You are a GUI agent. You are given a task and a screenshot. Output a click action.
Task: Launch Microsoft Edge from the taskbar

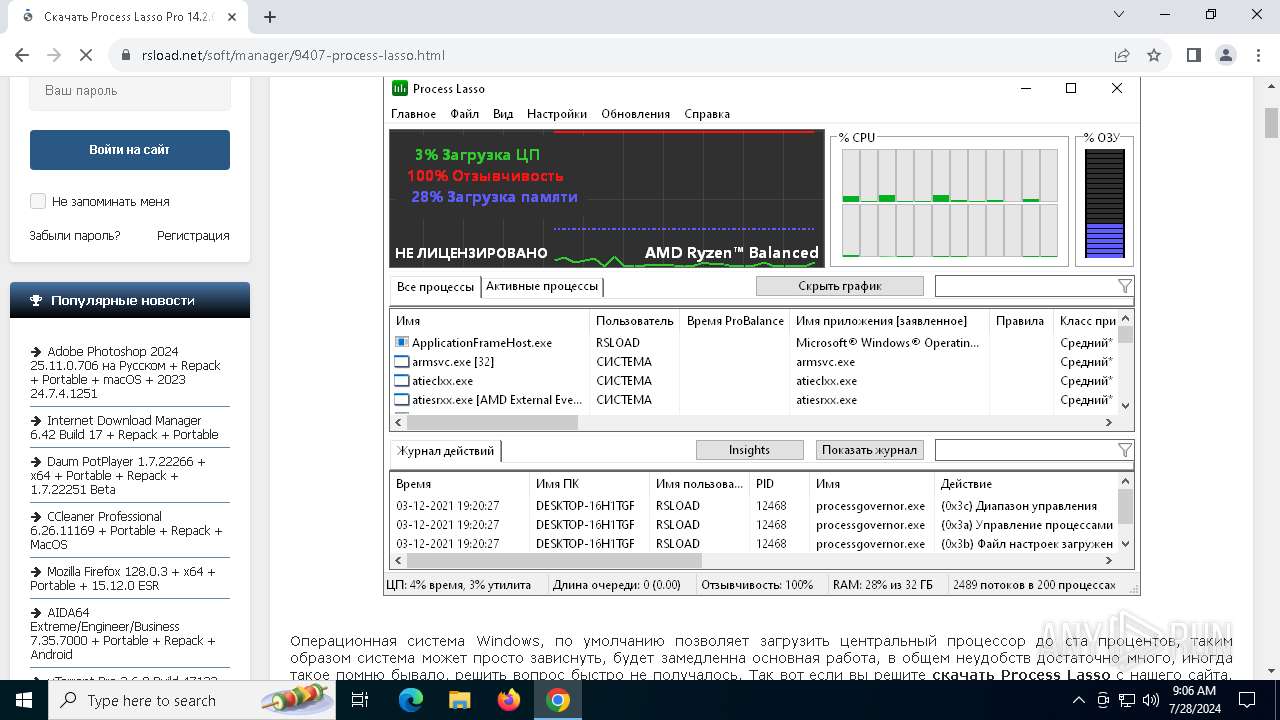coord(411,700)
